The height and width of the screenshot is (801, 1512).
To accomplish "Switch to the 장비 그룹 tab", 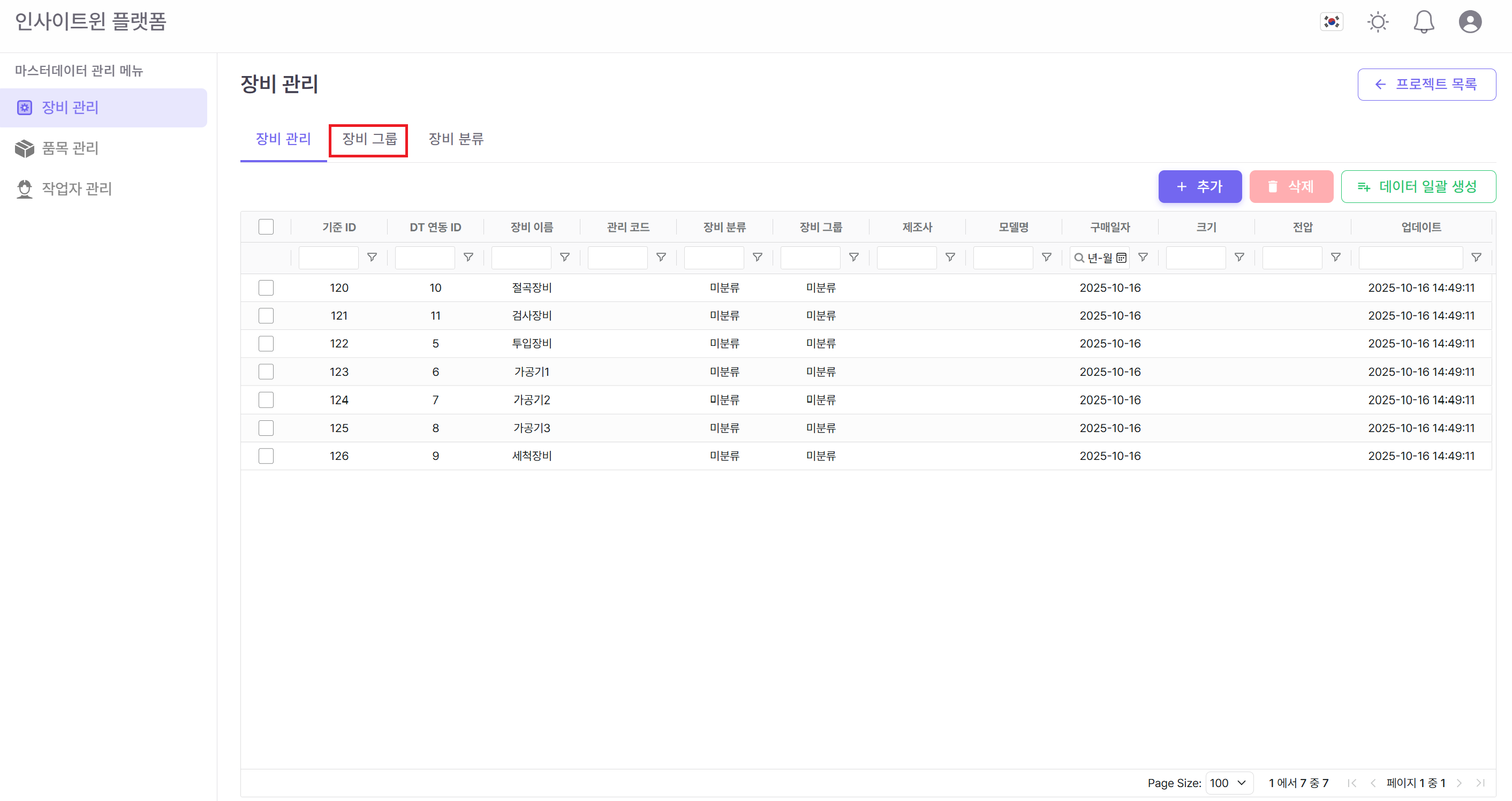I will (x=368, y=139).
